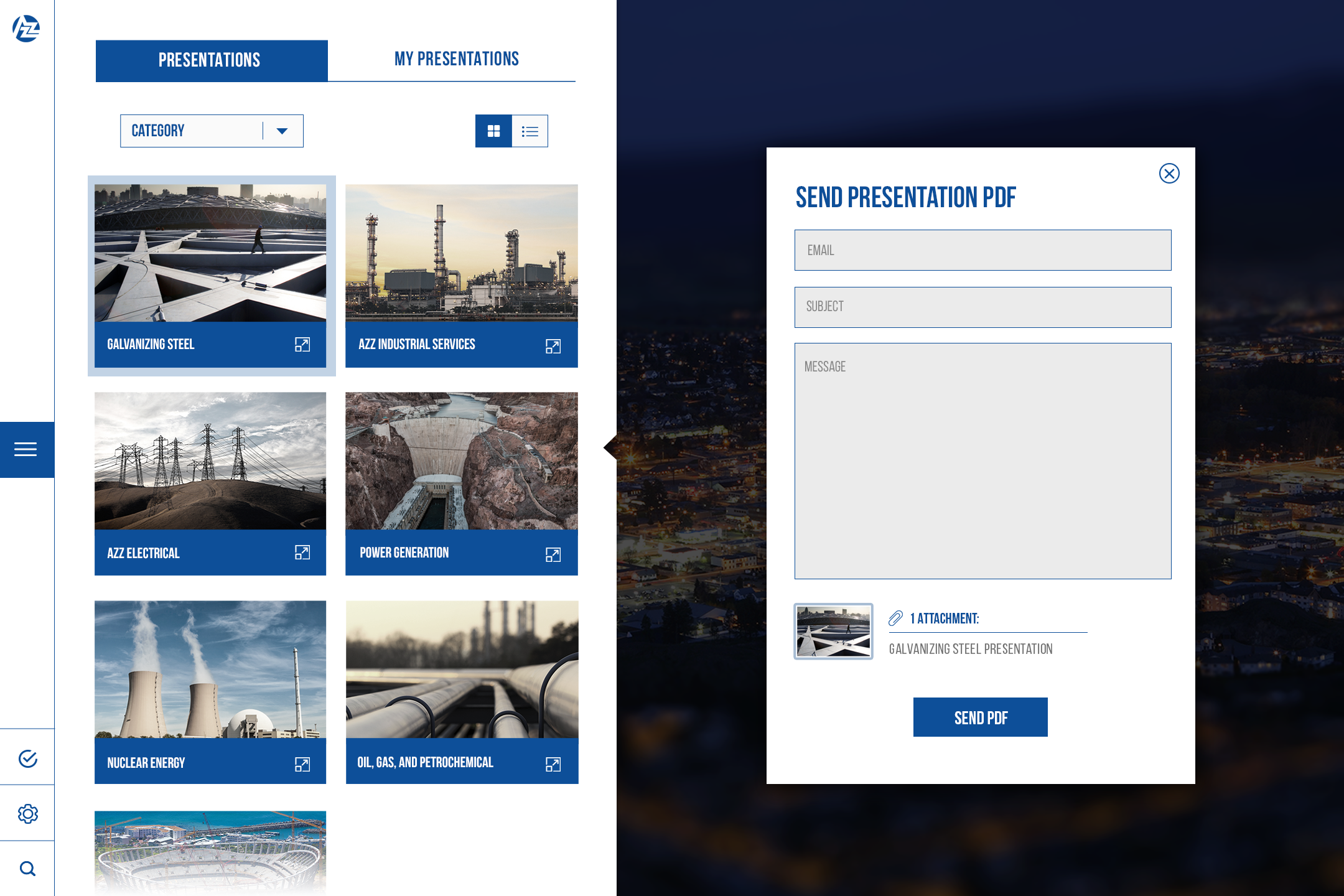Switch to grid view

tap(493, 131)
